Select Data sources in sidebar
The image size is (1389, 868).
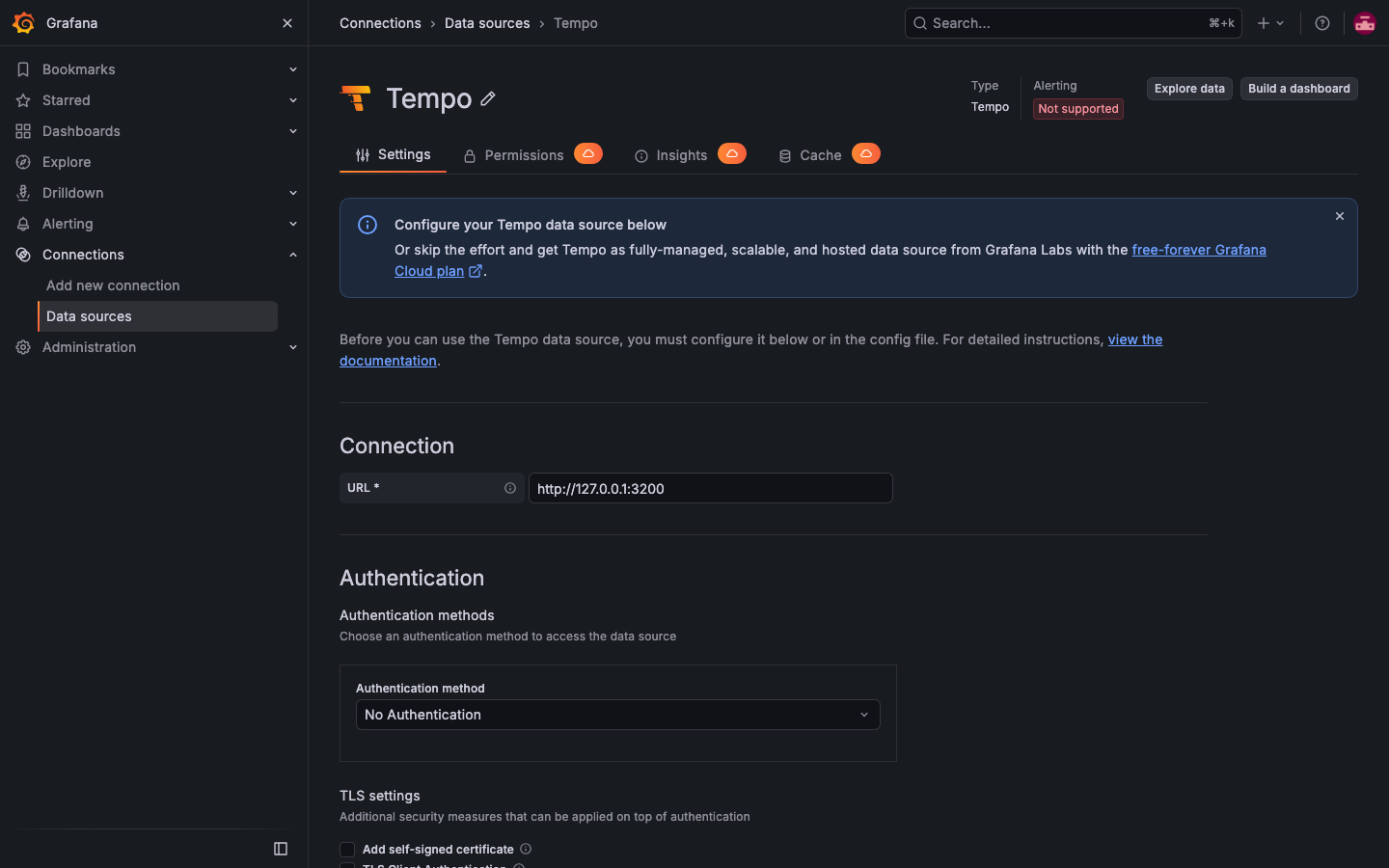pos(157,316)
